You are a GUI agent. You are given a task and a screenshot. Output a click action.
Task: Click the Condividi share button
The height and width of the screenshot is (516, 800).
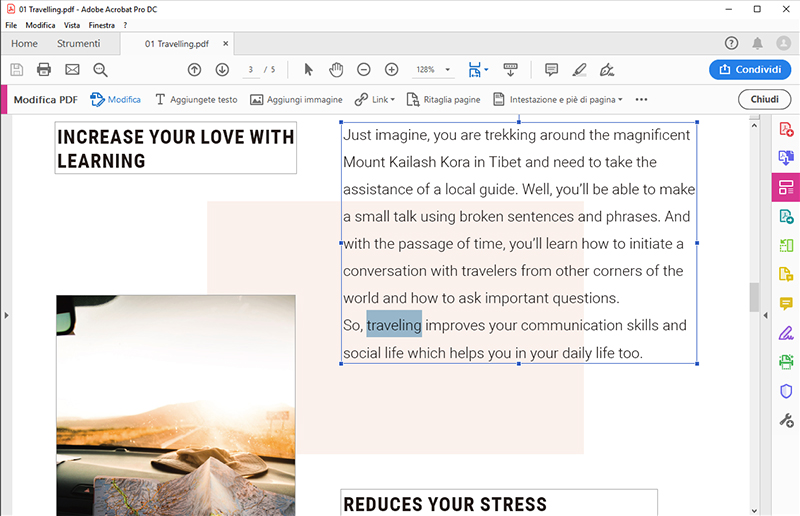point(750,69)
